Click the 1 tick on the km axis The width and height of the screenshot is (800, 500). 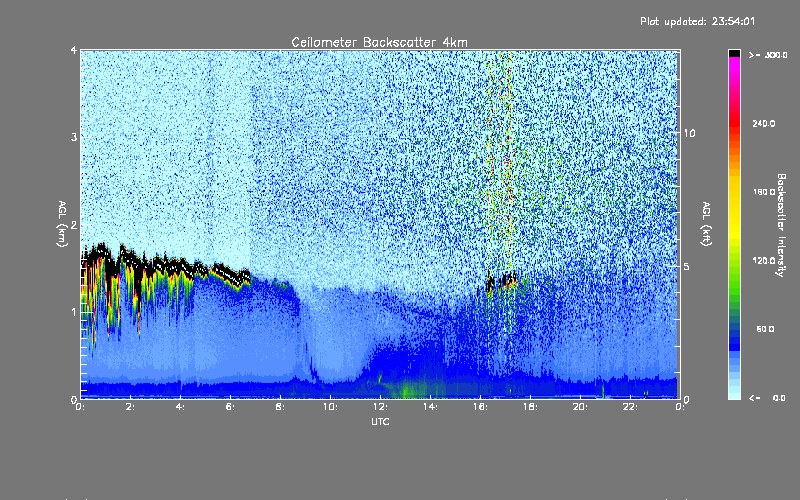[x=74, y=312]
